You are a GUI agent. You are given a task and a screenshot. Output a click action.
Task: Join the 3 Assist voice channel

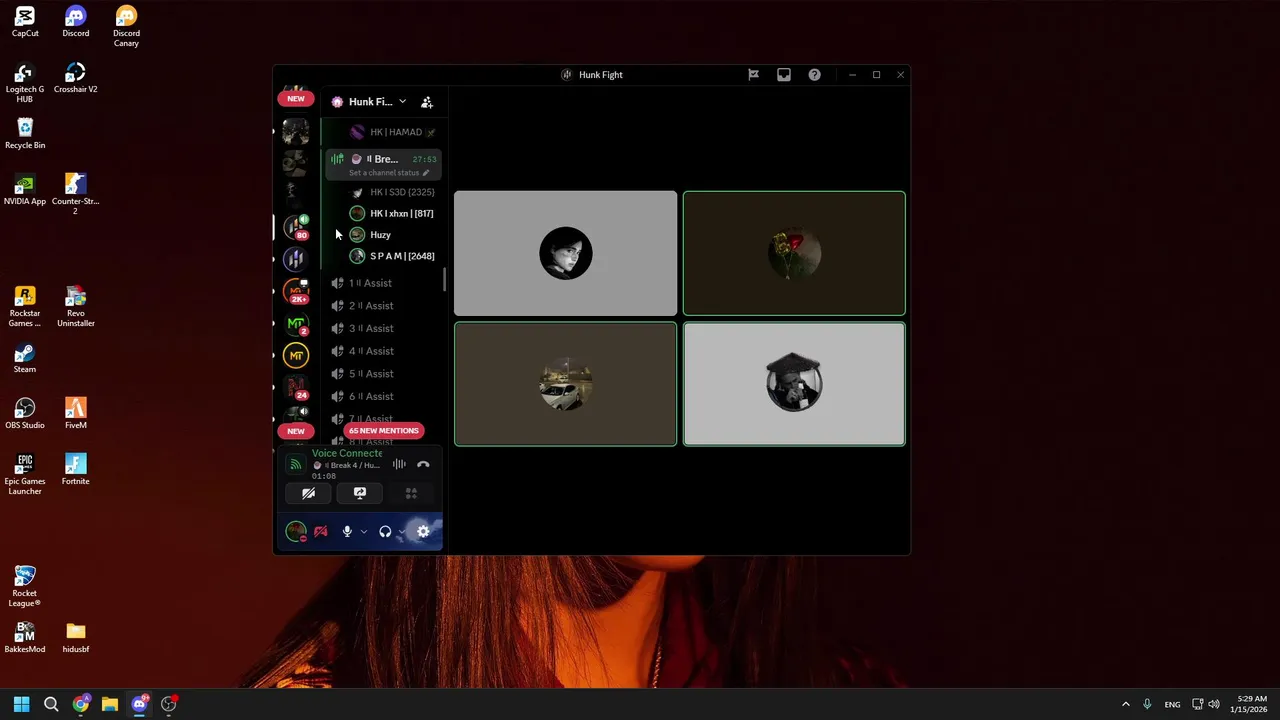pyautogui.click(x=383, y=329)
